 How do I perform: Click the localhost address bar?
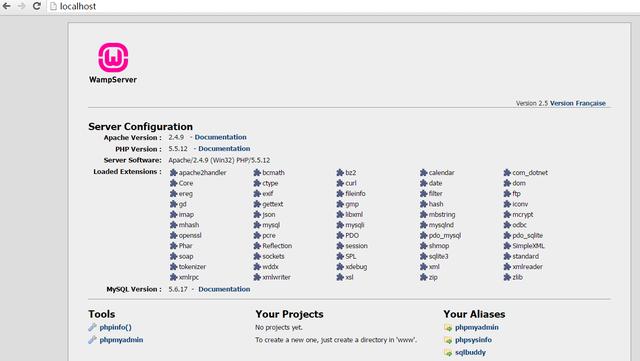pos(343,6)
